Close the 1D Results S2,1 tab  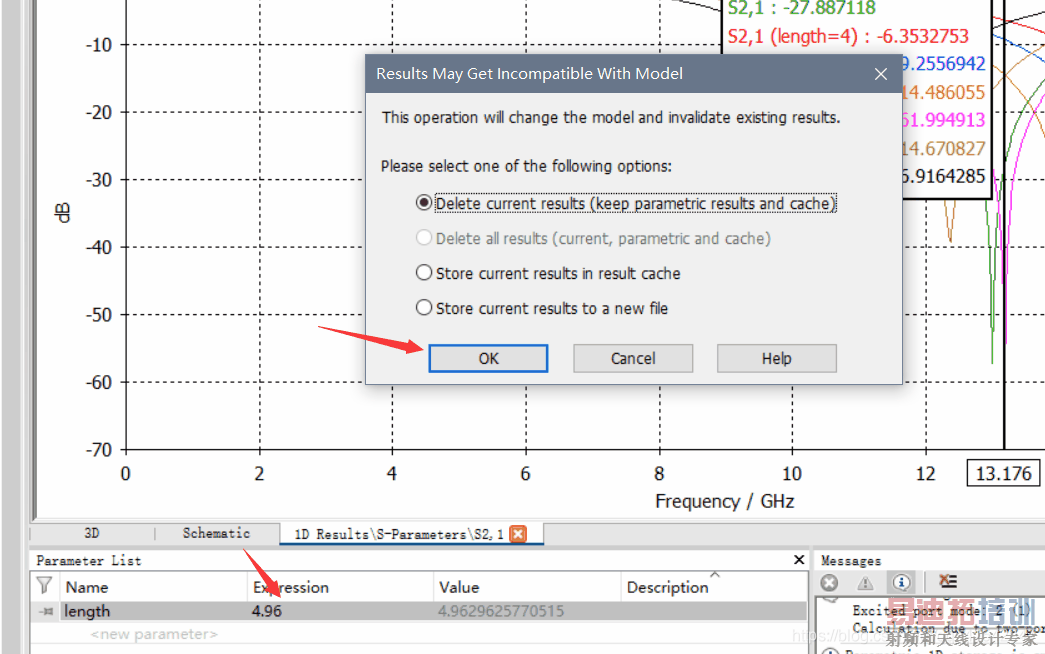(x=518, y=534)
